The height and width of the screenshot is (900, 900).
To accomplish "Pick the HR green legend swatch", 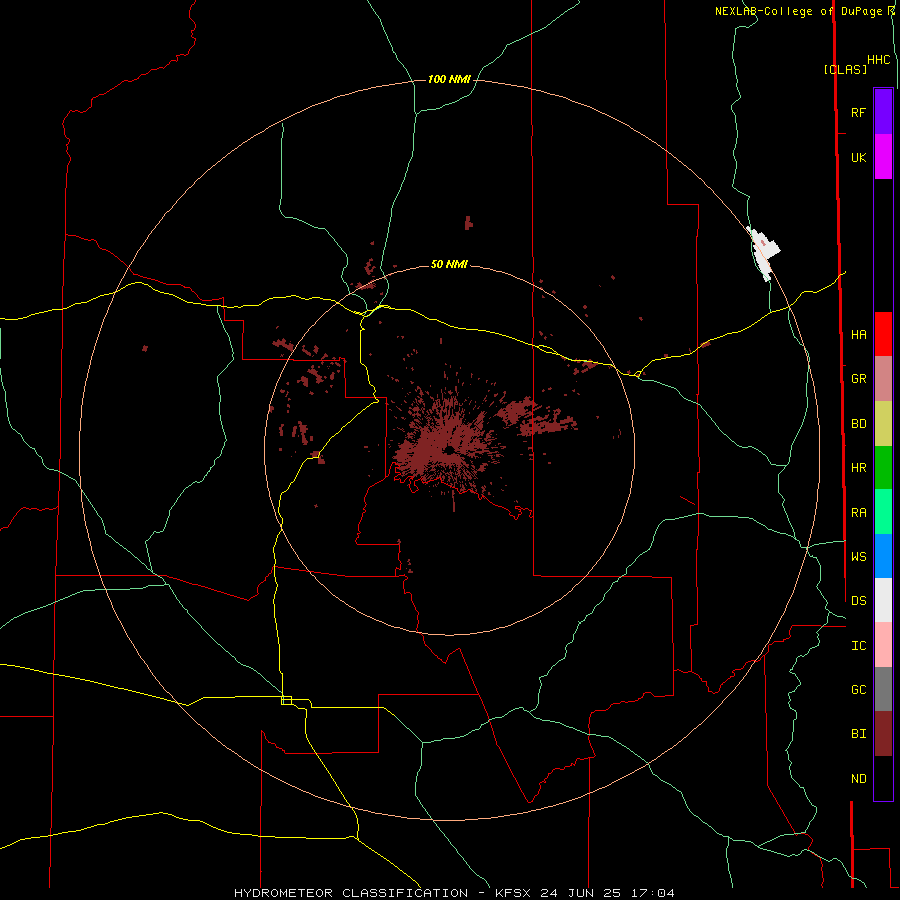I will point(883,468).
